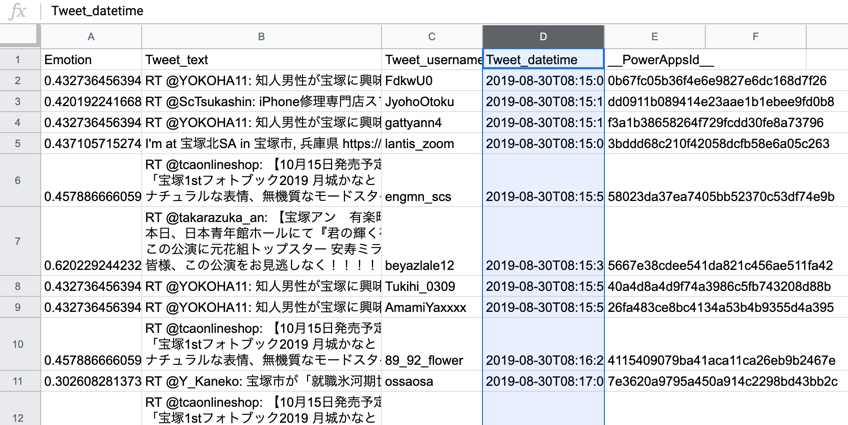Click Emotion cell 0.620229244232
Image resolution: width=848 pixels, height=425 pixels.
point(91,241)
